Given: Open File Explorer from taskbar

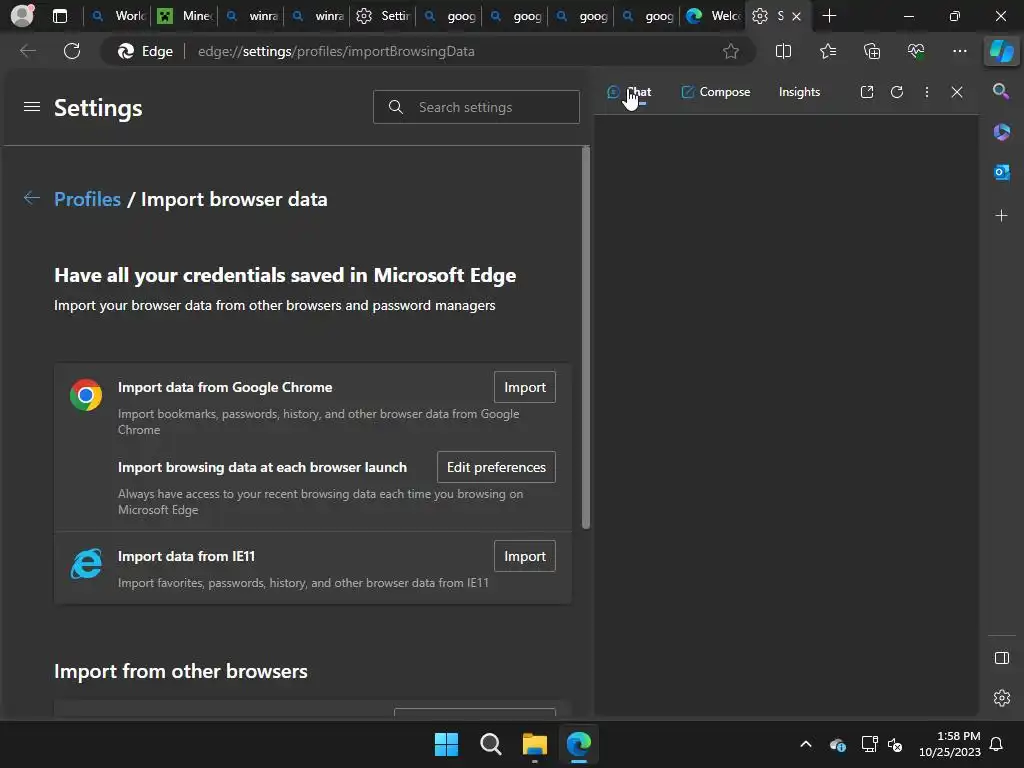Looking at the screenshot, I should tap(535, 744).
